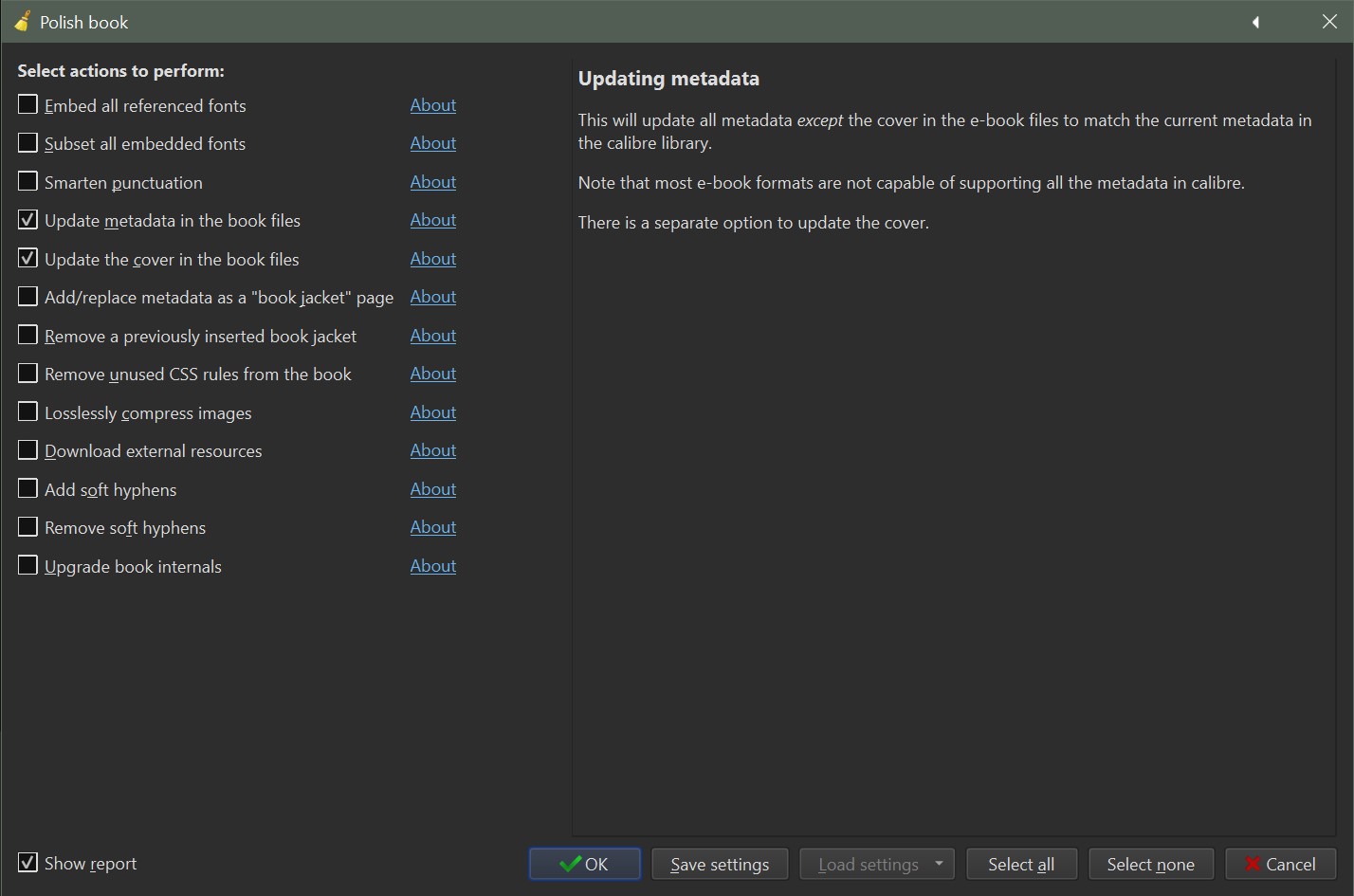
Task: Check Smarten punctuation option
Action: [x=28, y=182]
